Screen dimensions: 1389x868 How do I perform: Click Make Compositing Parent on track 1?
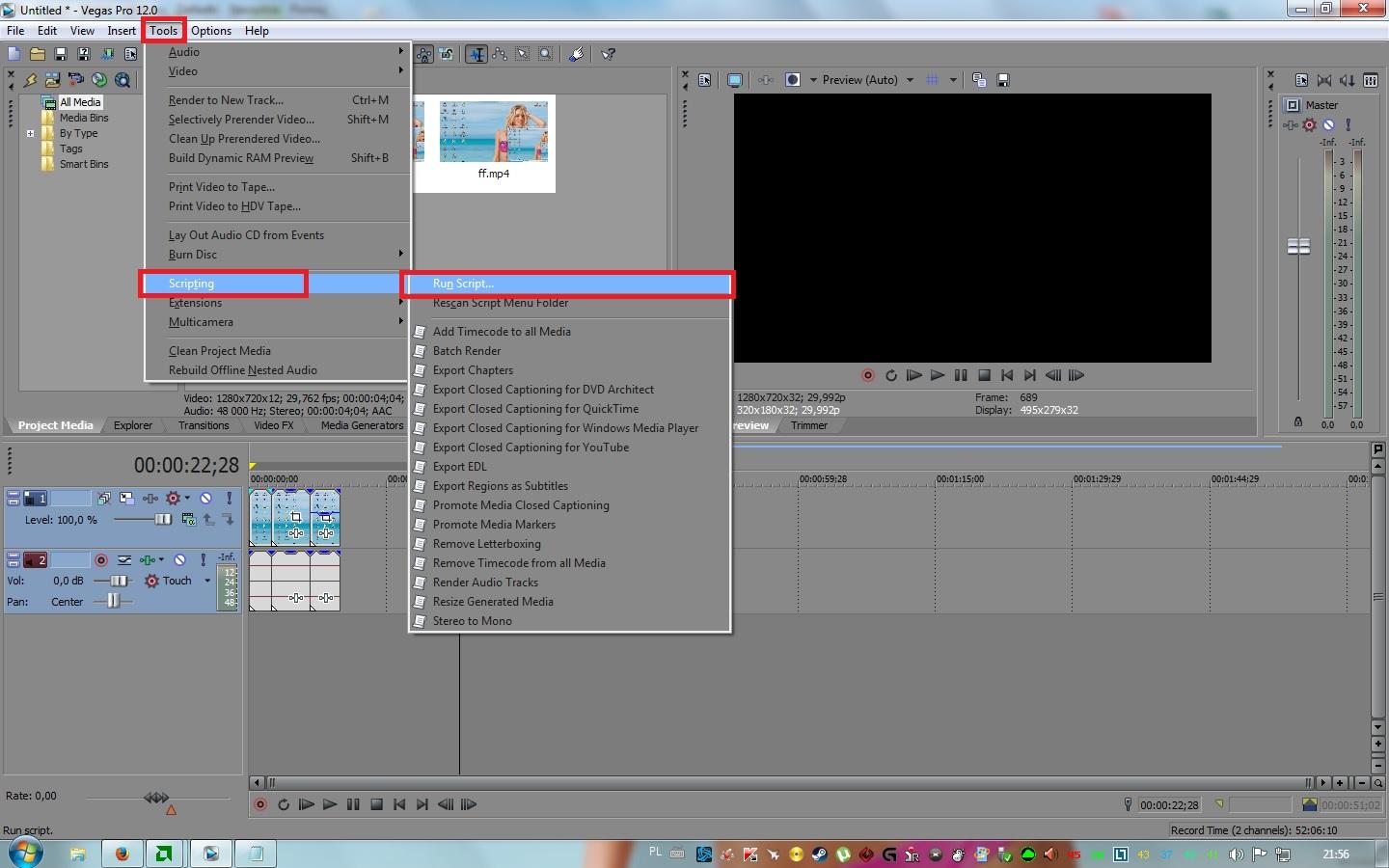[208, 519]
